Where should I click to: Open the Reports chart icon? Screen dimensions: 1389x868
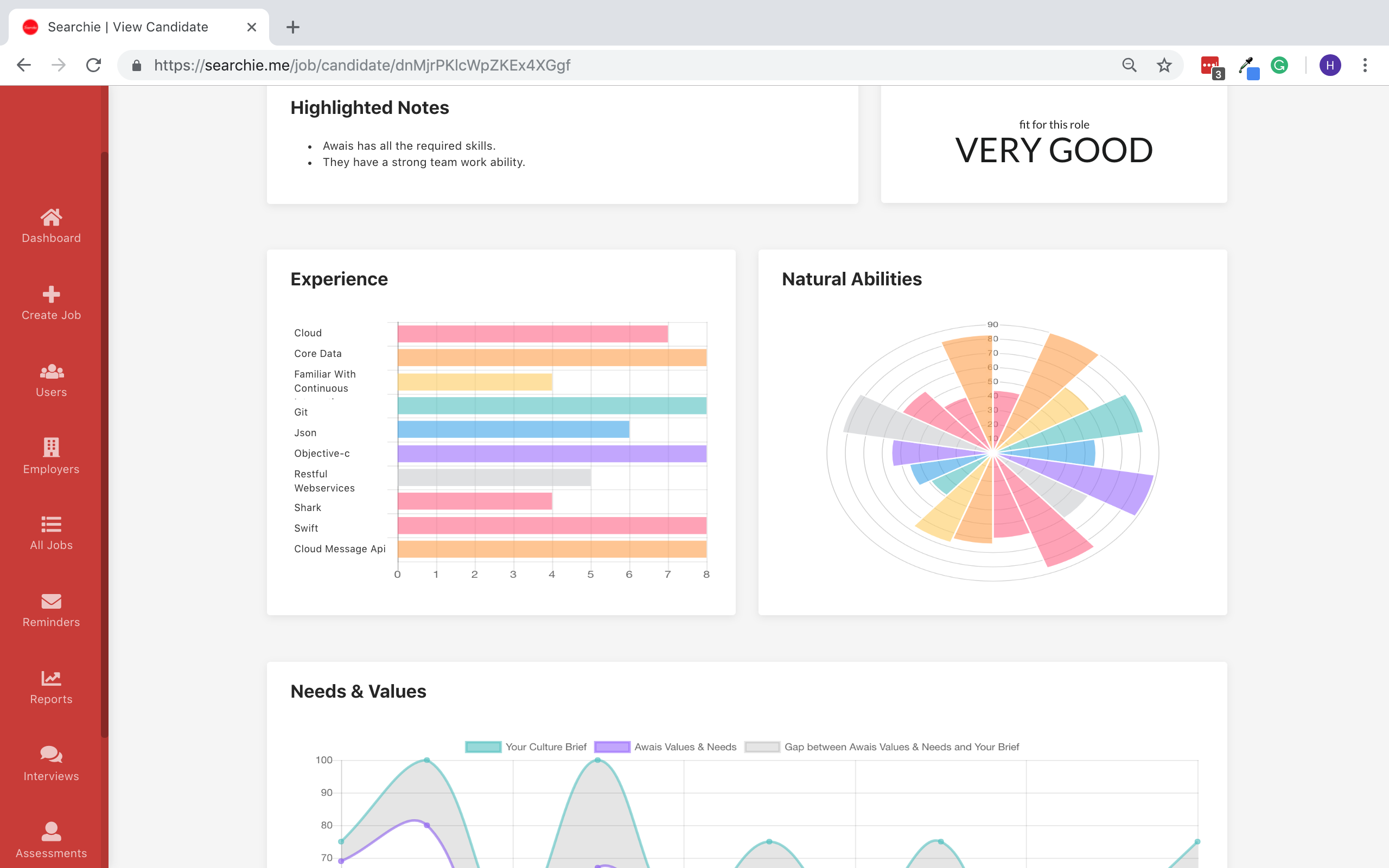tap(51, 678)
